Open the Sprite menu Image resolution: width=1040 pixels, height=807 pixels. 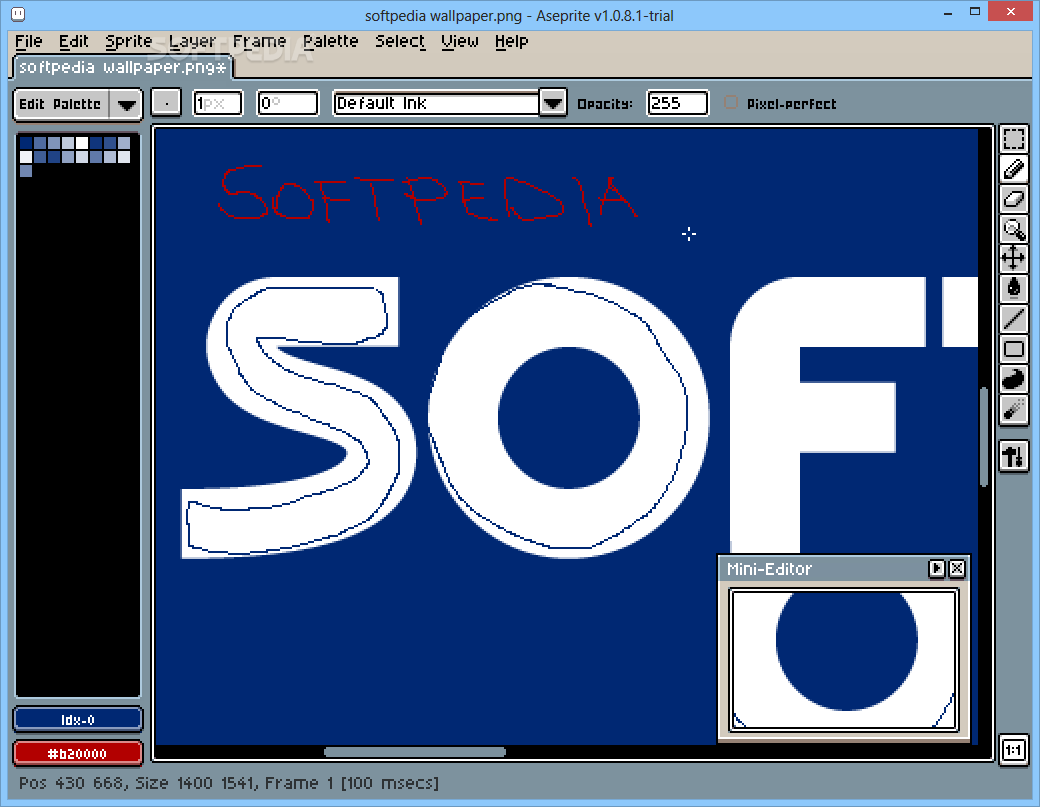point(129,41)
